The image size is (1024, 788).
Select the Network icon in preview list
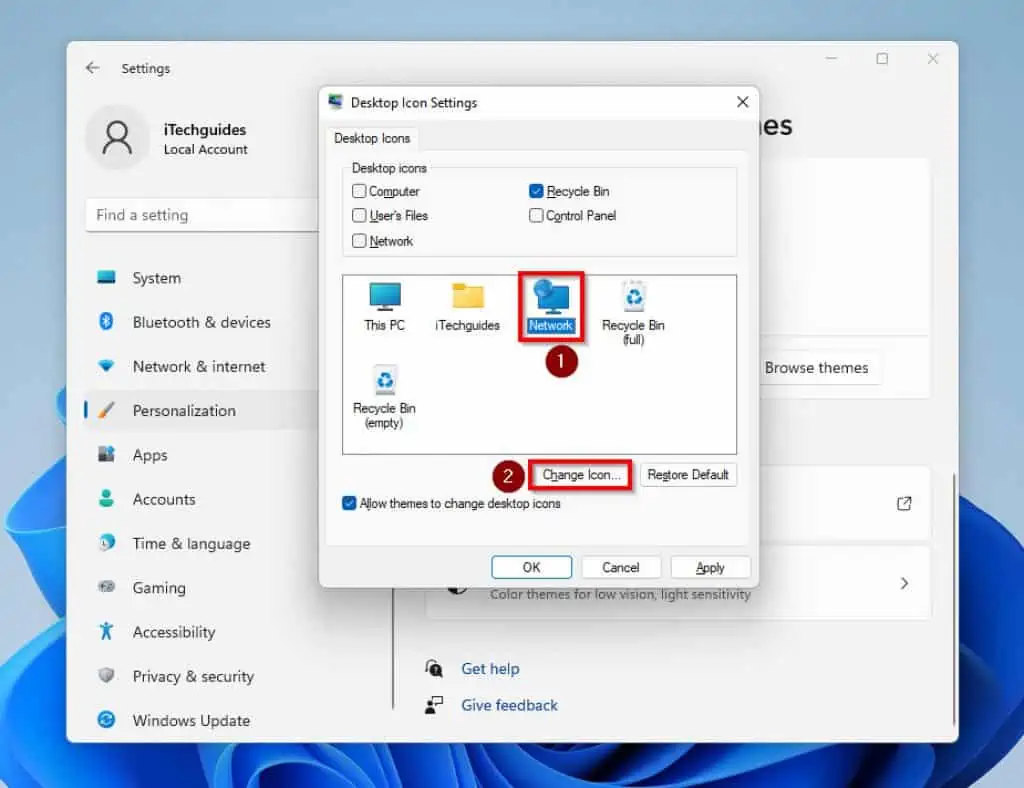tap(551, 306)
